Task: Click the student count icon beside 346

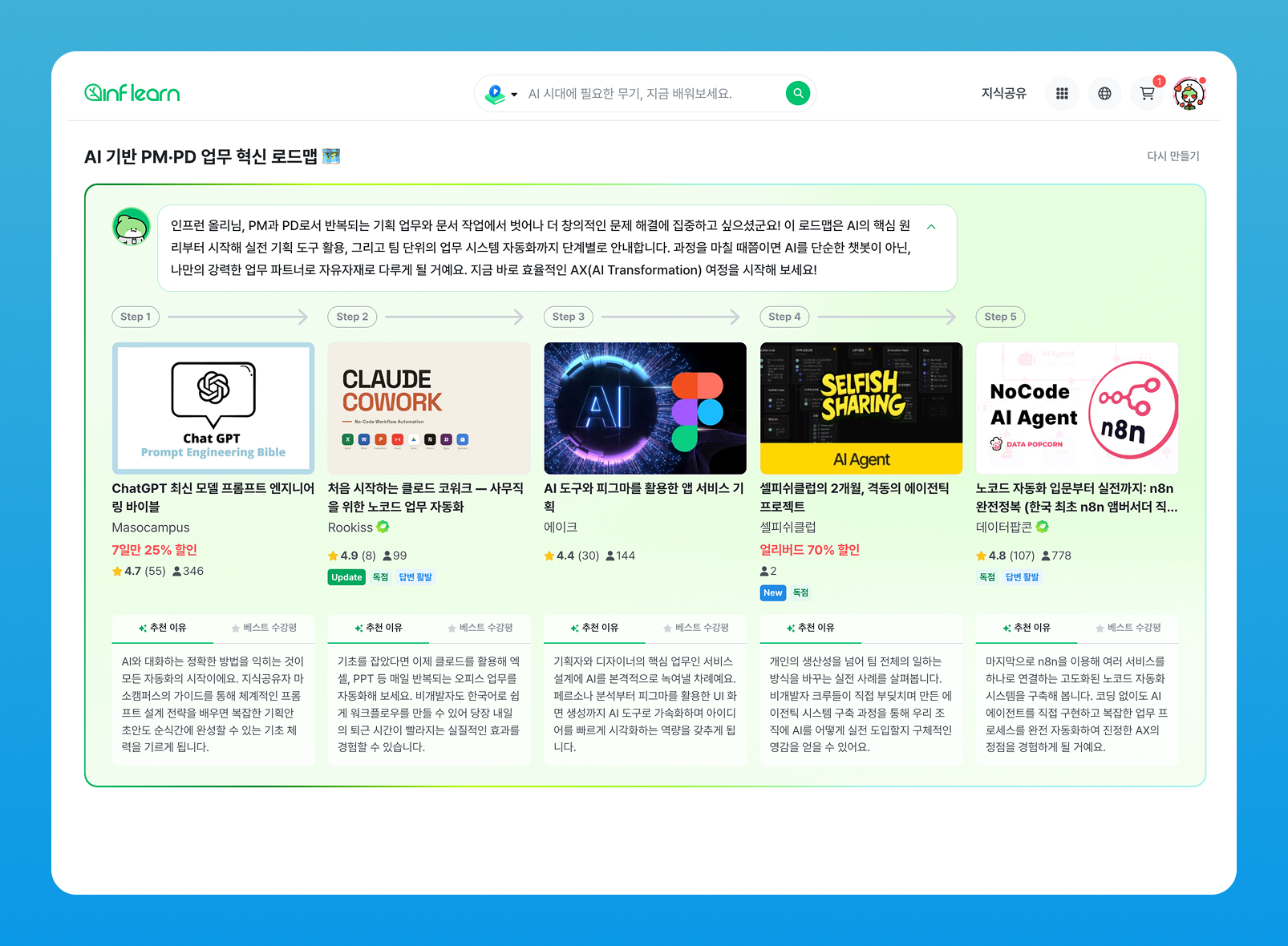Action: [x=177, y=571]
